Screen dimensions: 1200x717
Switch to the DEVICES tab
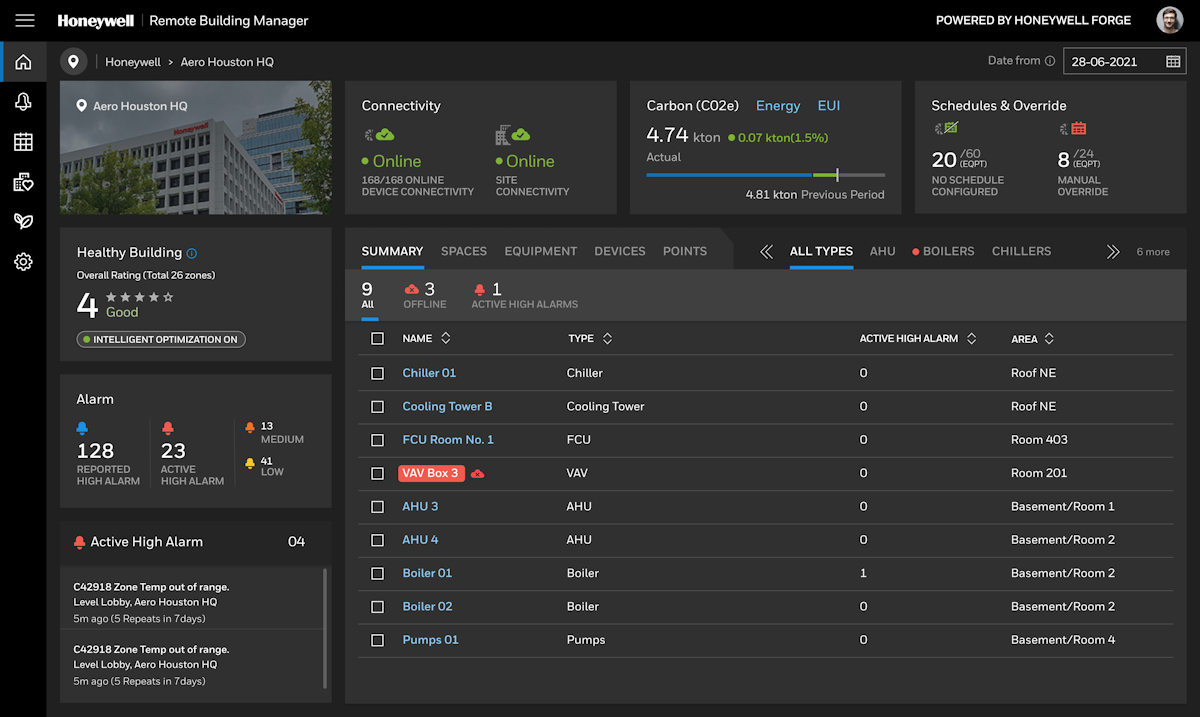[620, 251]
